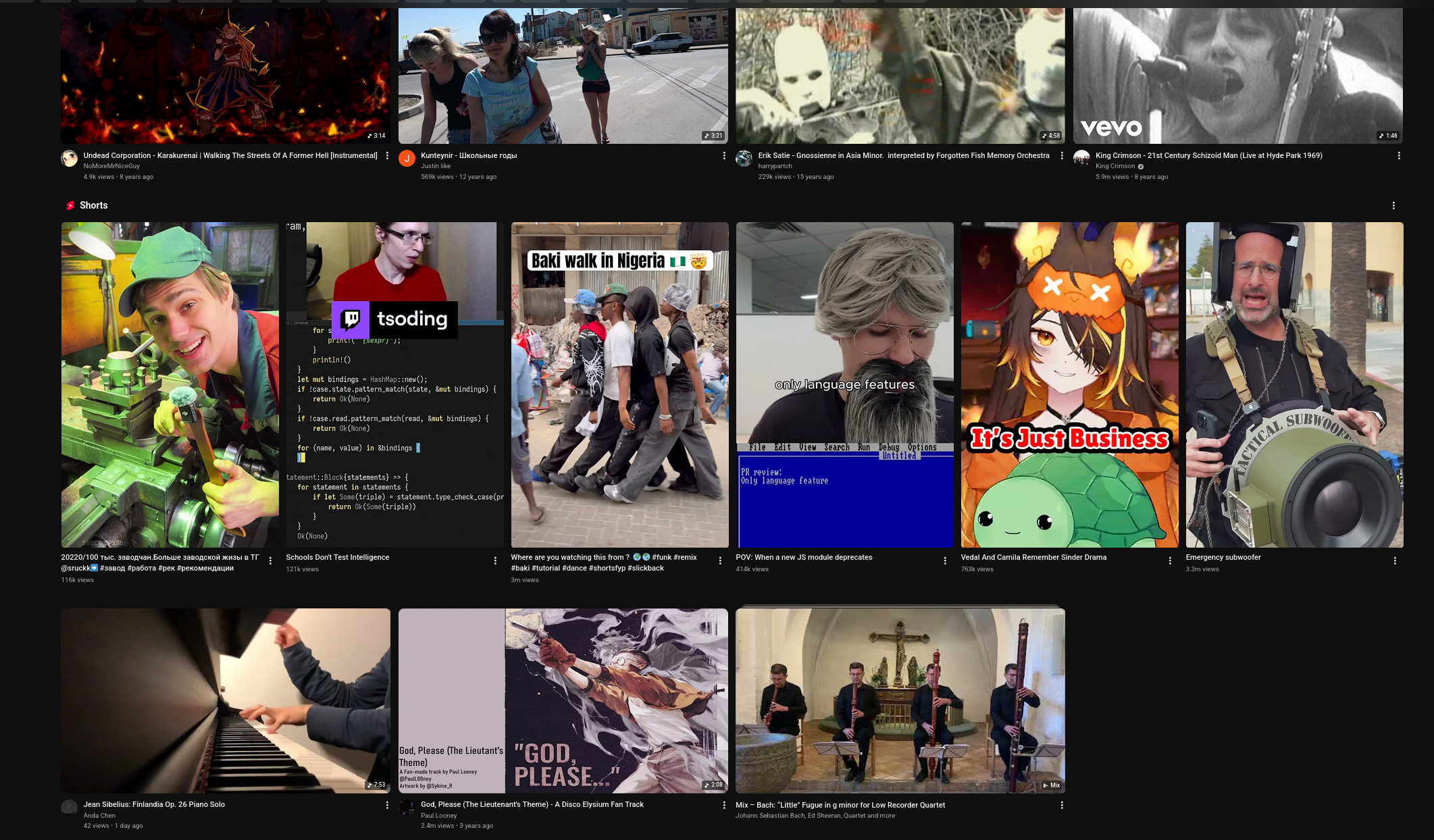Click three-dot menu for Erik Satie video
Viewport: 1434px width, 840px height.
point(1062,156)
